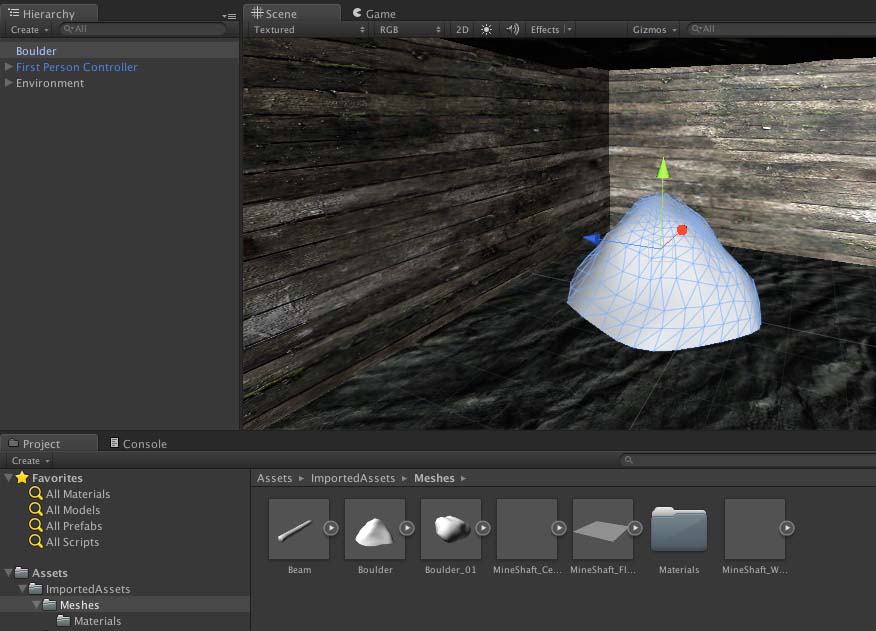Image resolution: width=876 pixels, height=631 pixels.
Task: Expand MineShaft_W... asset sub-objects
Action: [787, 528]
